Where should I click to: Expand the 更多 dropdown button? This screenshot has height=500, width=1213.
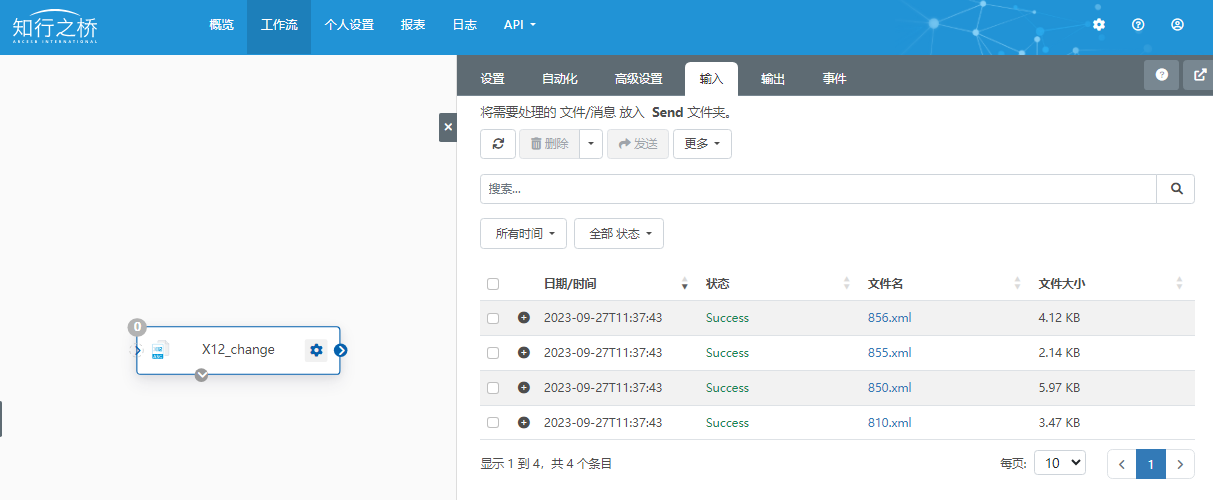[702, 144]
